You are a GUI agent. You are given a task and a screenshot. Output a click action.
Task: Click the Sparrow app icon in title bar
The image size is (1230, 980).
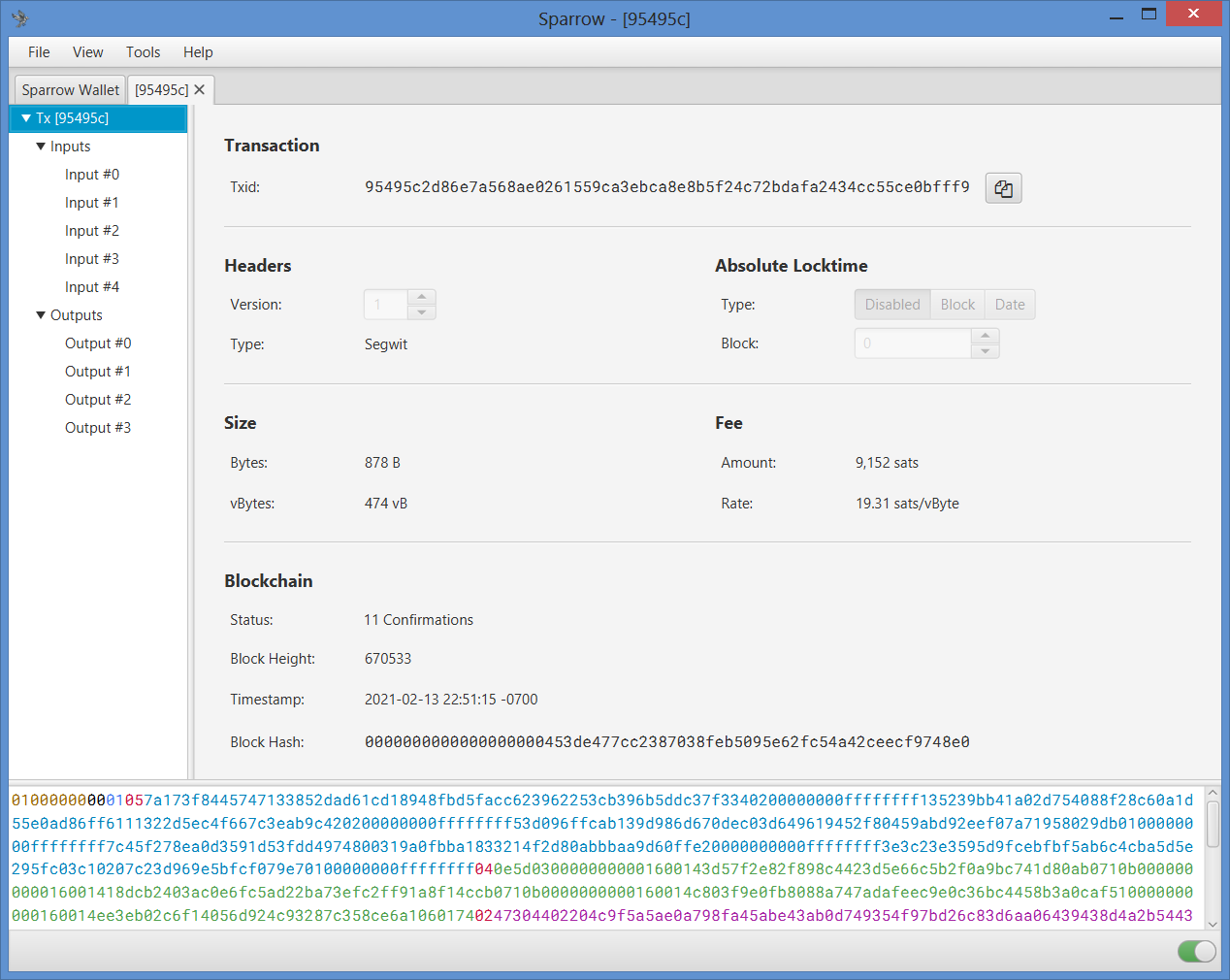pos(20,18)
